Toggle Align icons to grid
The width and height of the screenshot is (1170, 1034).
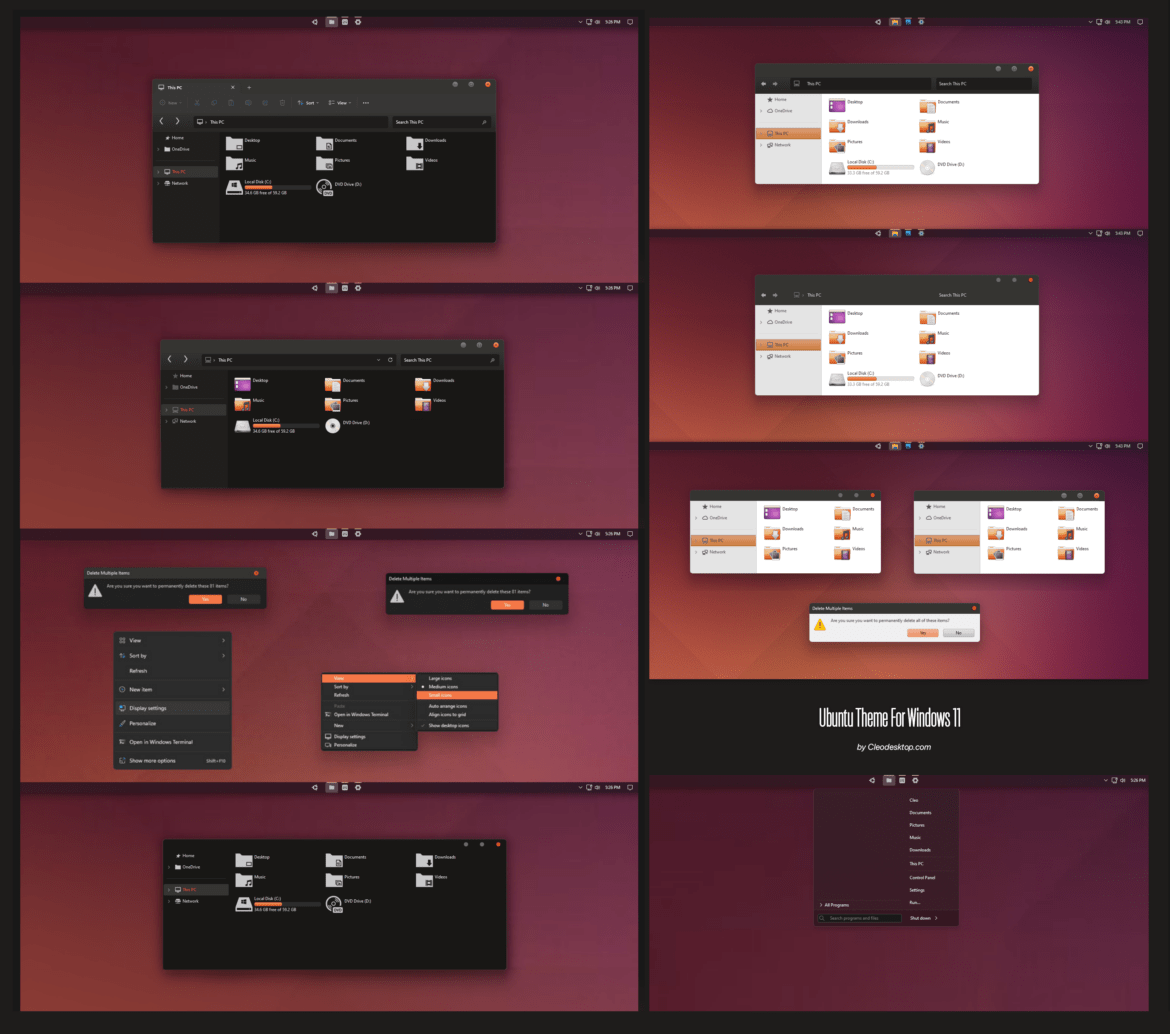point(447,714)
